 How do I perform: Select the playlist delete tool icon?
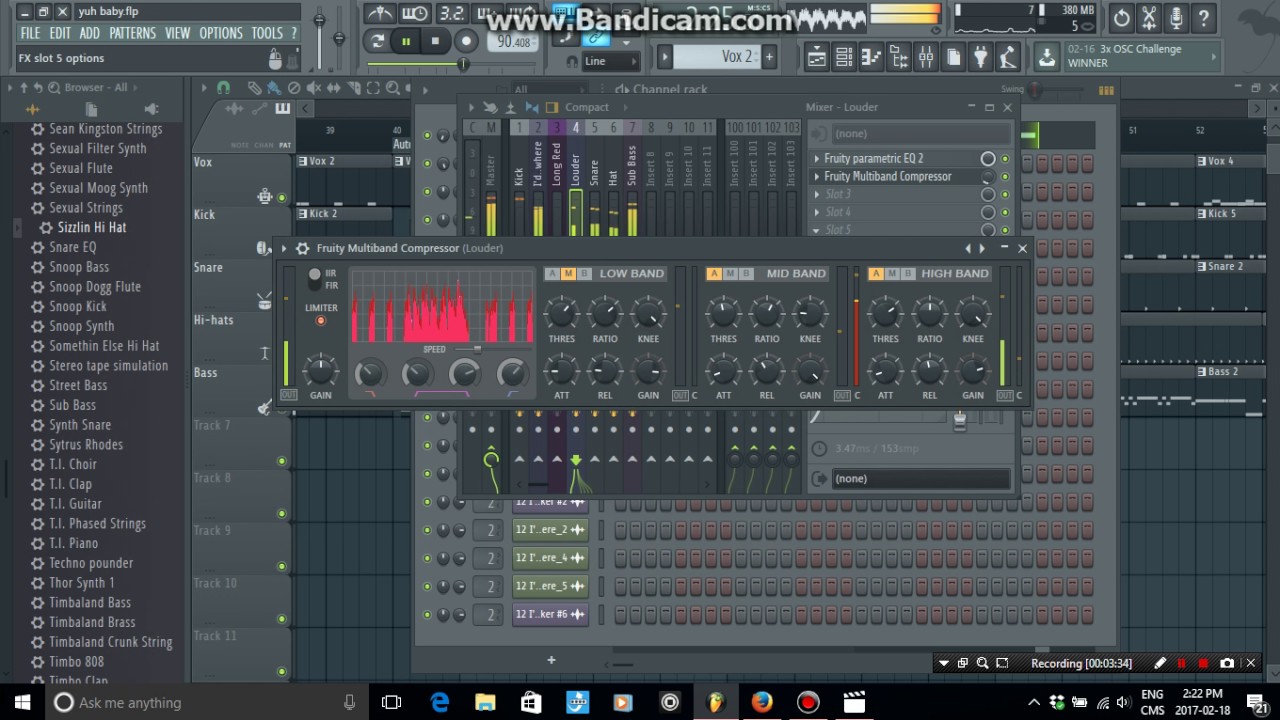[x=293, y=88]
